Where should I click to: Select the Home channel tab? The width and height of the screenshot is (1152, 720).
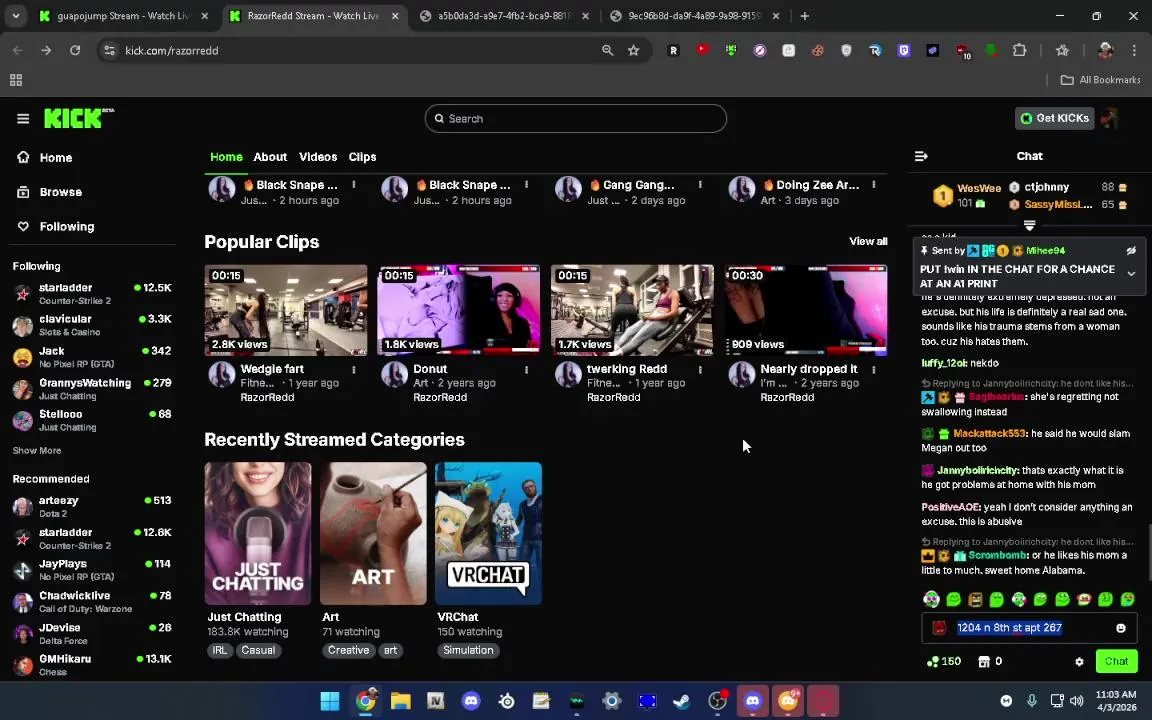(226, 156)
